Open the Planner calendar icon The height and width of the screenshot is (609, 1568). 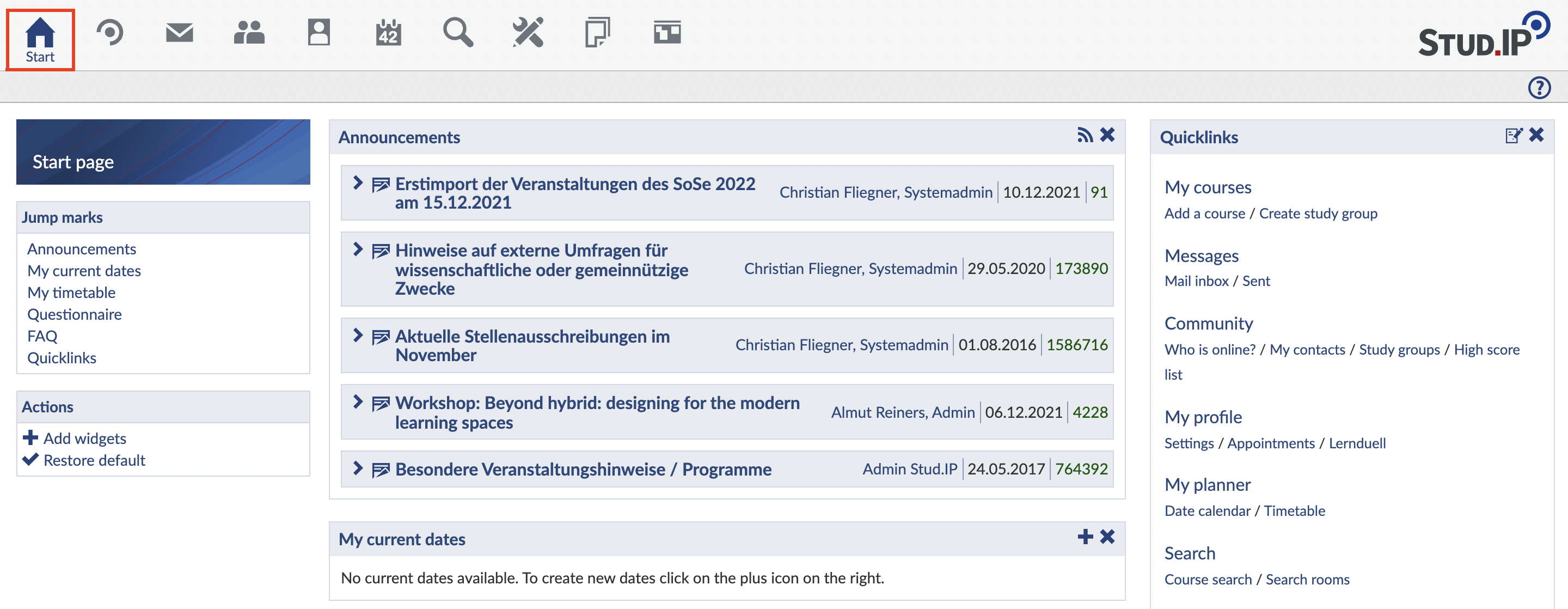(388, 32)
